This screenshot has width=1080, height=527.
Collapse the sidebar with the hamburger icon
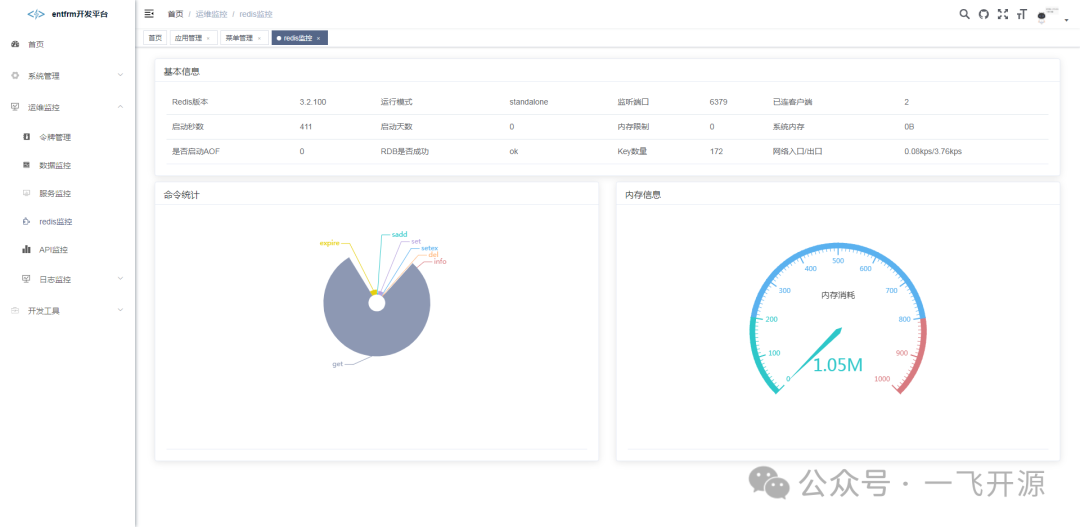point(149,14)
